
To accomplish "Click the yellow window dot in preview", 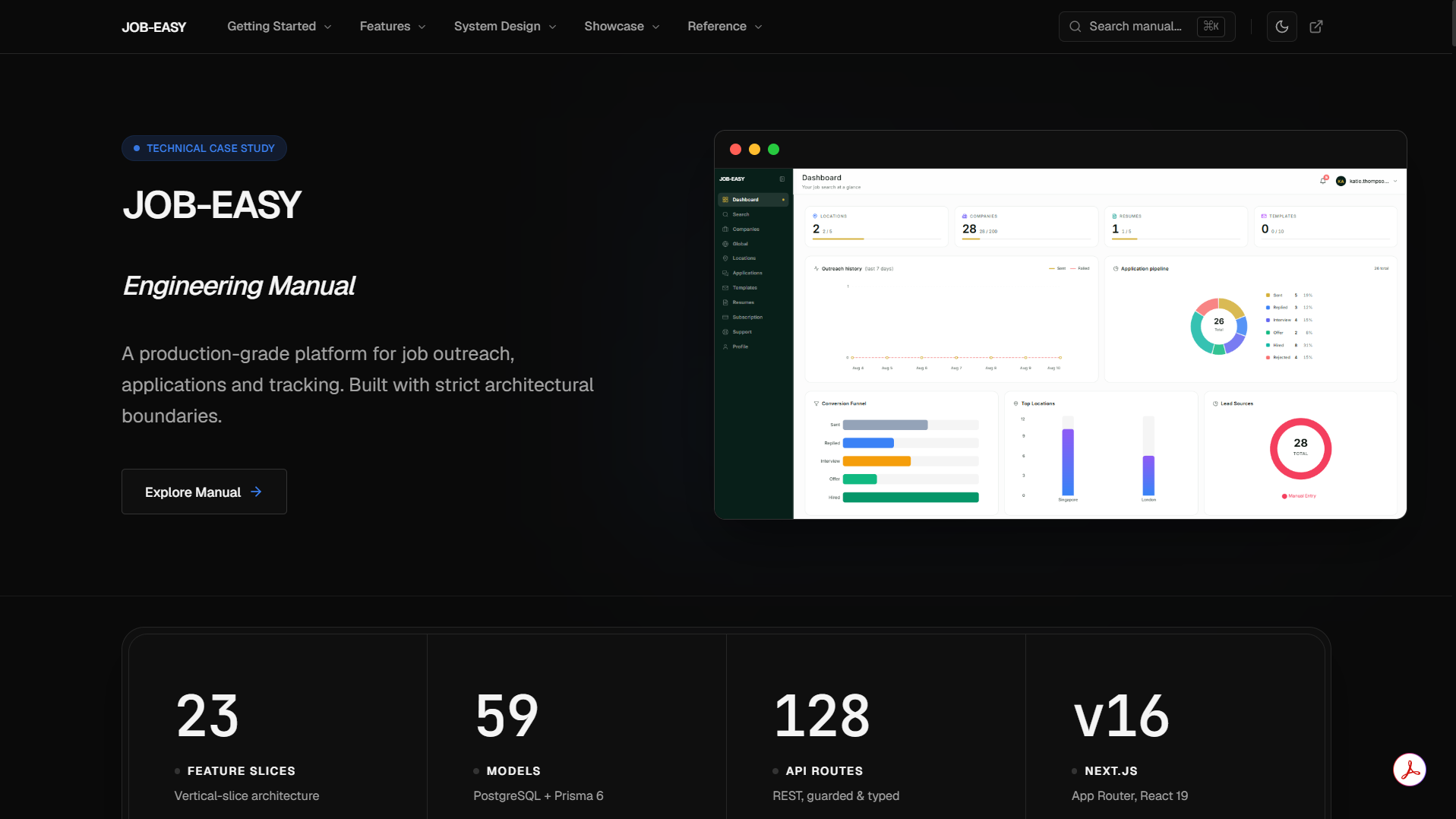I will click(754, 149).
